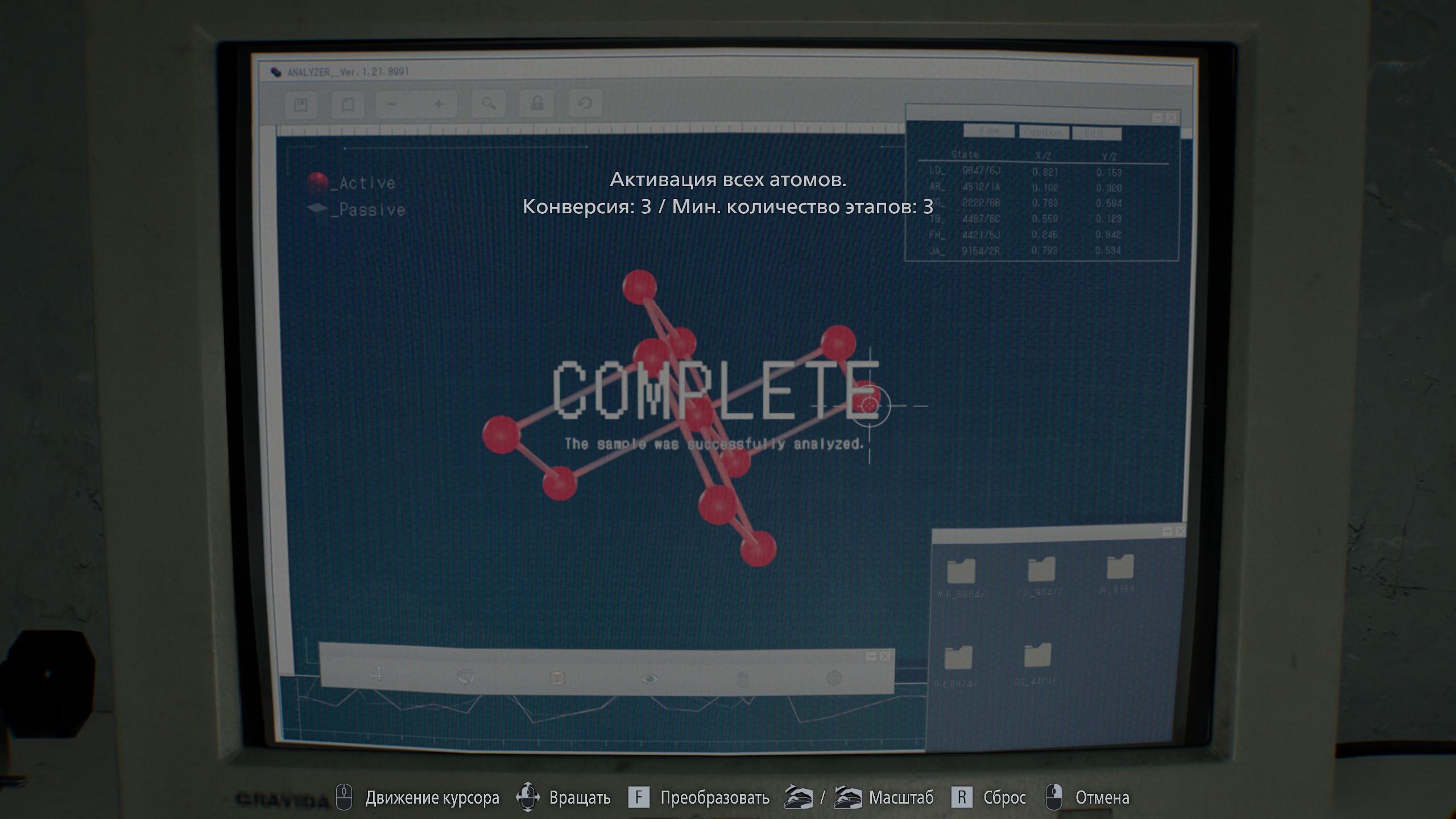Toggle the eye visibility icon

point(650,679)
